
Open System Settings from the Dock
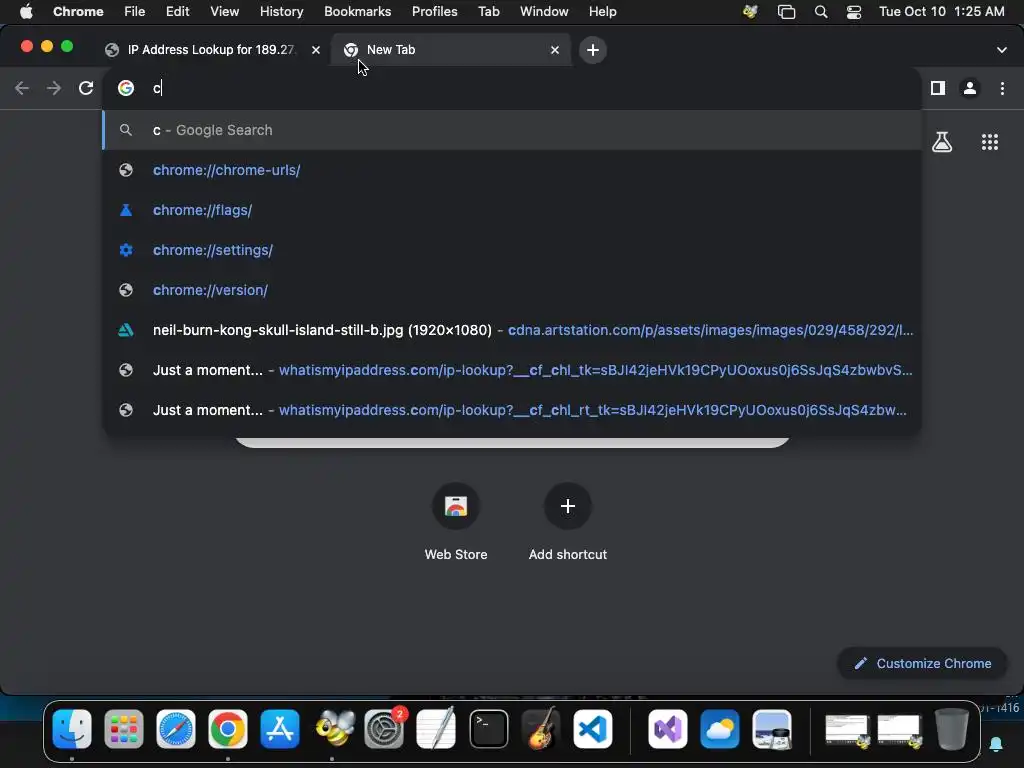(x=384, y=729)
